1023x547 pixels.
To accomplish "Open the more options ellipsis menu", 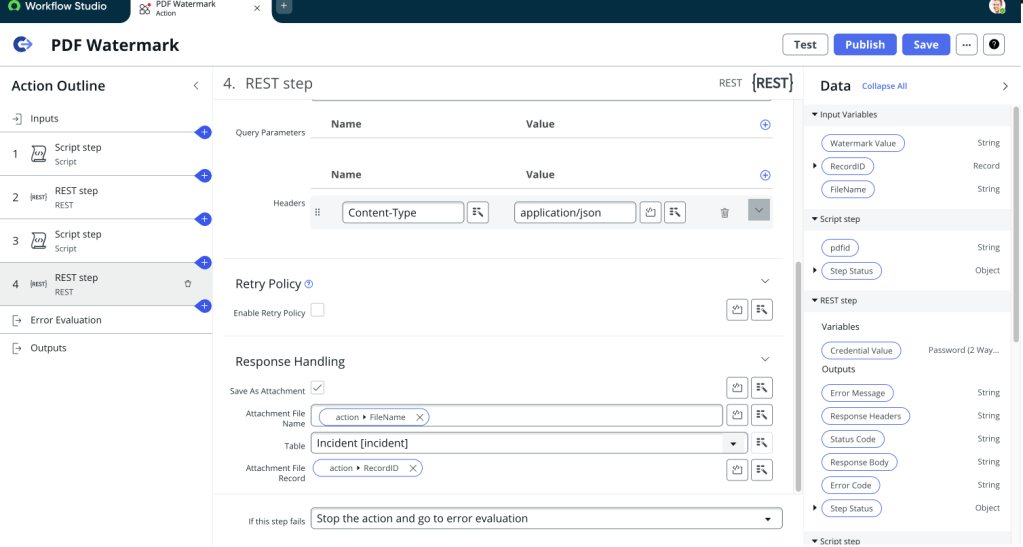I will (x=966, y=45).
